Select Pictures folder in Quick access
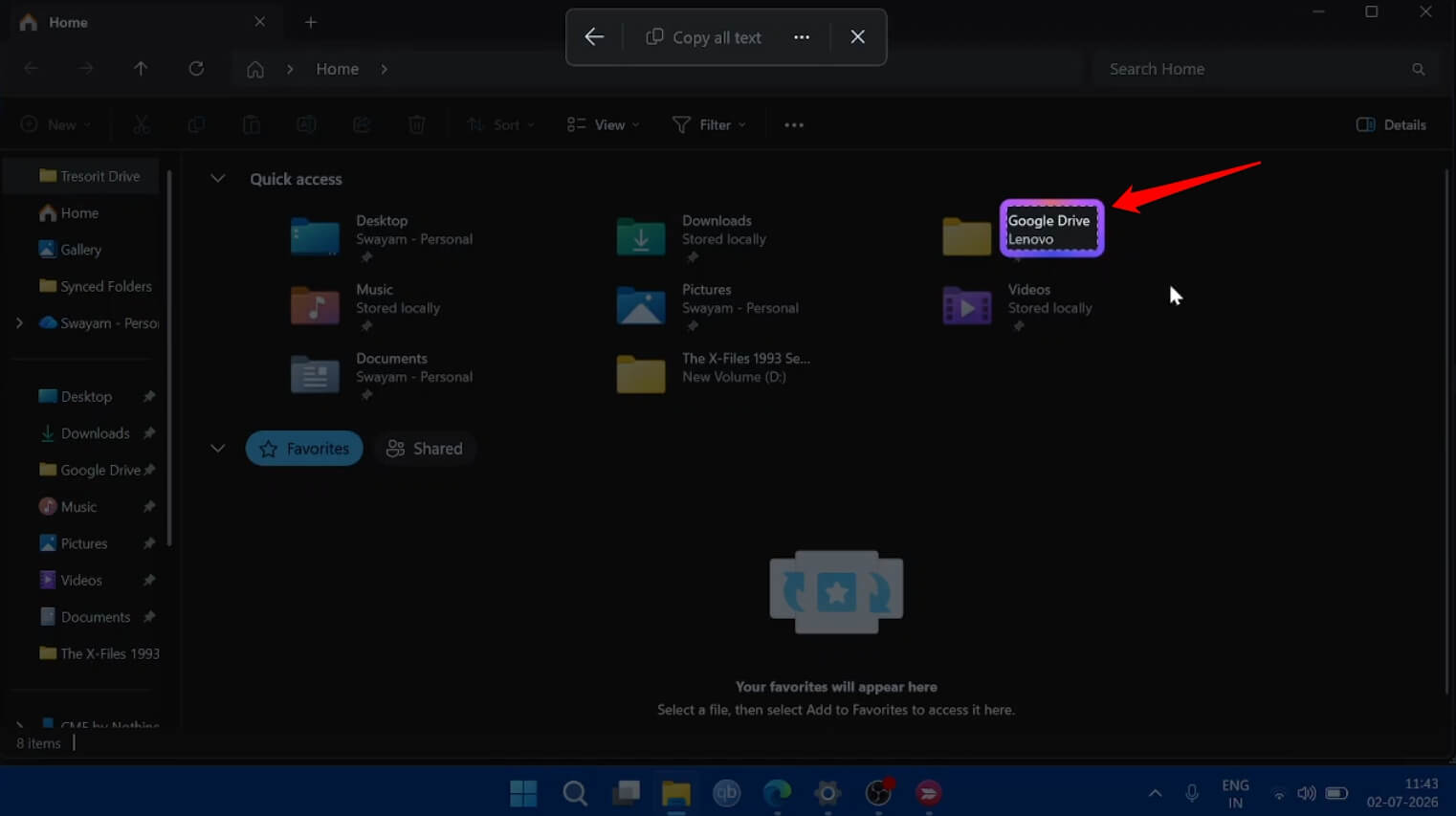This screenshot has height=816, width=1456. click(708, 306)
